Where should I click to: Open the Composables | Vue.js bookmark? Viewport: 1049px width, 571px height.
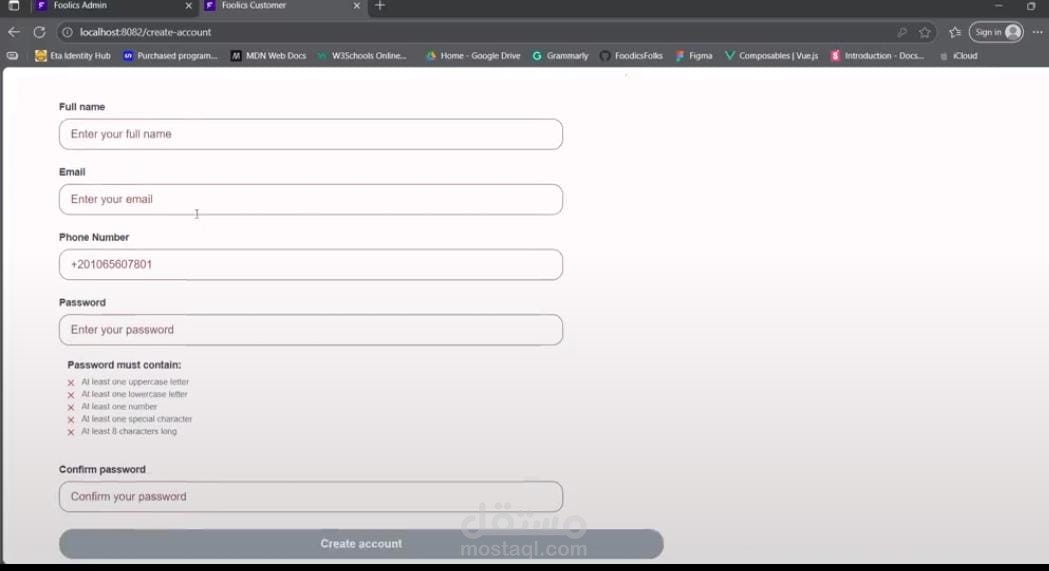point(771,55)
